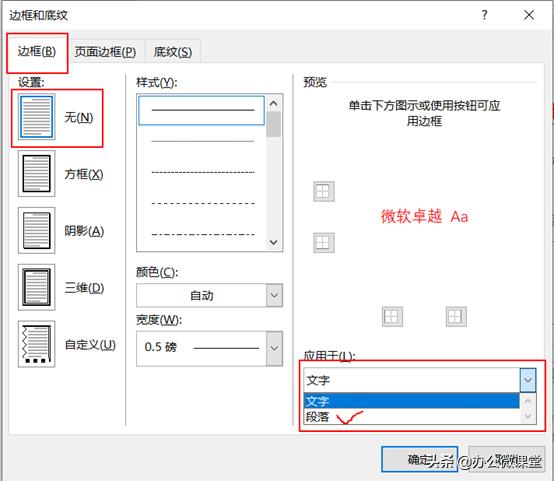Screen dimensions: 554x481
Task: Click the style list scroll down arrow
Action: tap(273, 242)
